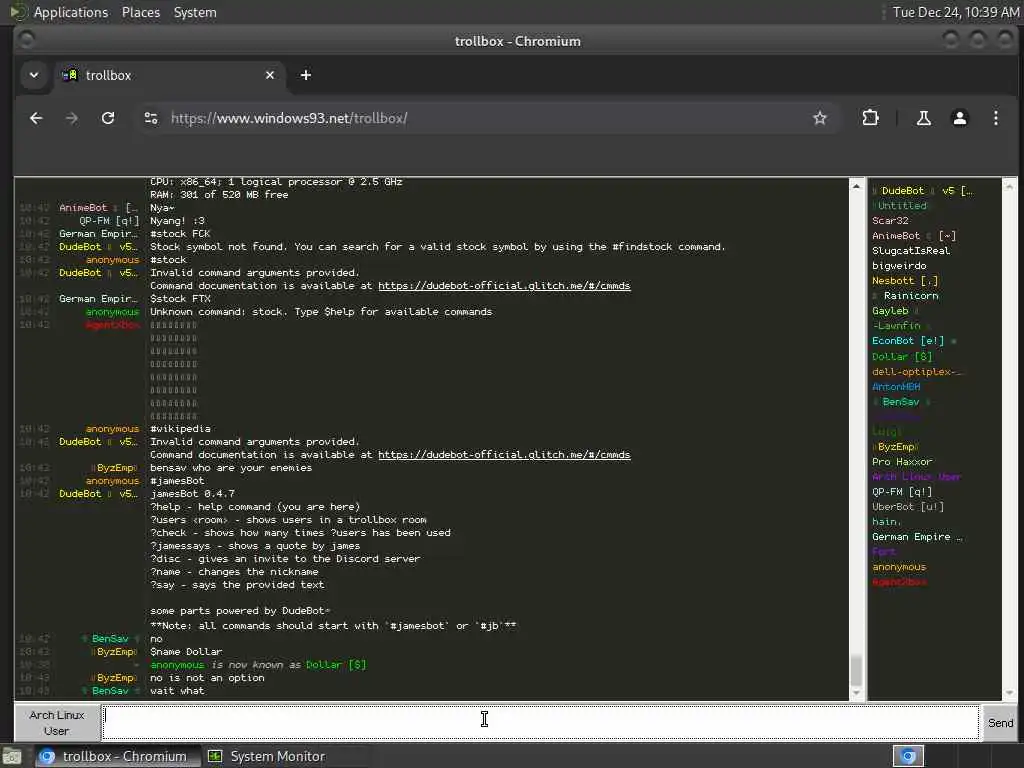Select AntonMBH in the user list
The height and width of the screenshot is (768, 1024).
pos(896,387)
